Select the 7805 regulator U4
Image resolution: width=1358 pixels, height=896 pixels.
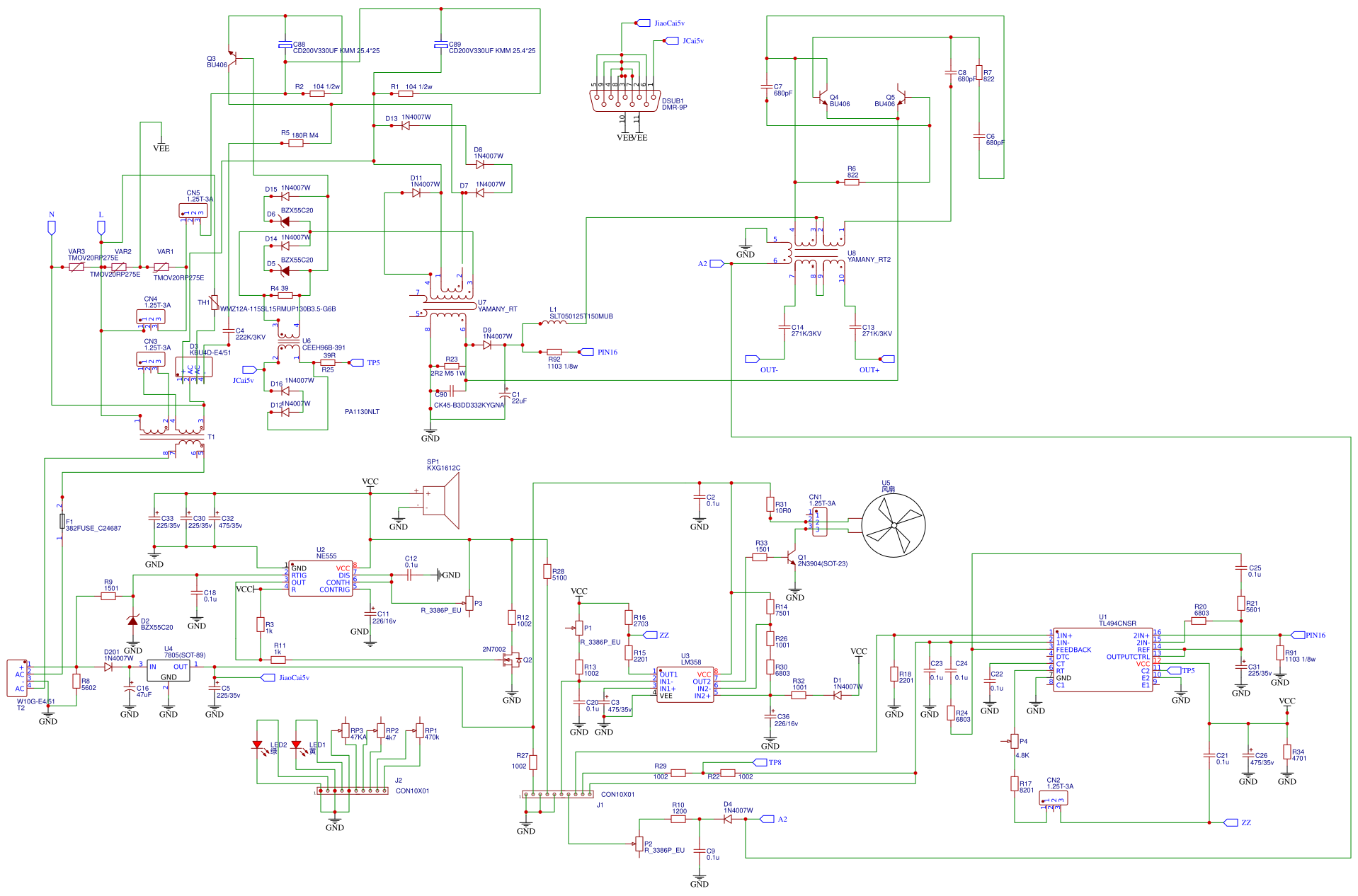click(x=169, y=670)
